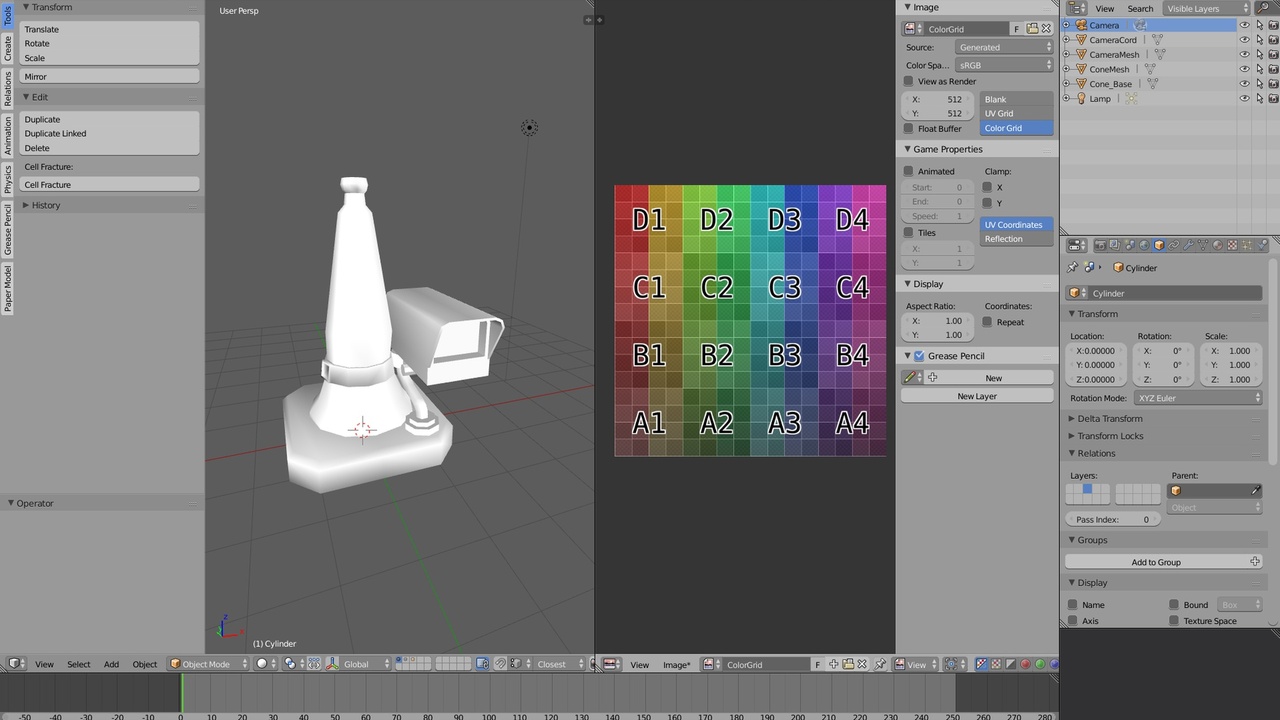1280x720 pixels.
Task: Create a new image with the plus icon
Action: (x=833, y=664)
